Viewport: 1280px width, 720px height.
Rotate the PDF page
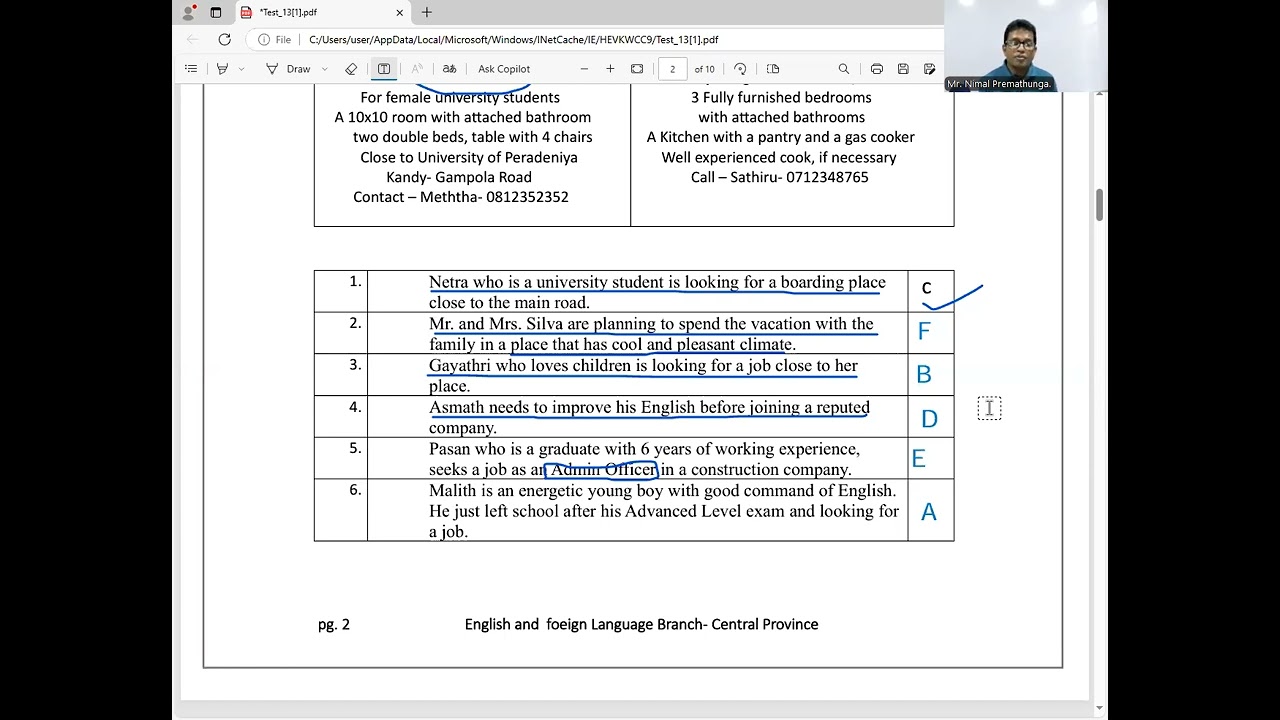coord(740,69)
